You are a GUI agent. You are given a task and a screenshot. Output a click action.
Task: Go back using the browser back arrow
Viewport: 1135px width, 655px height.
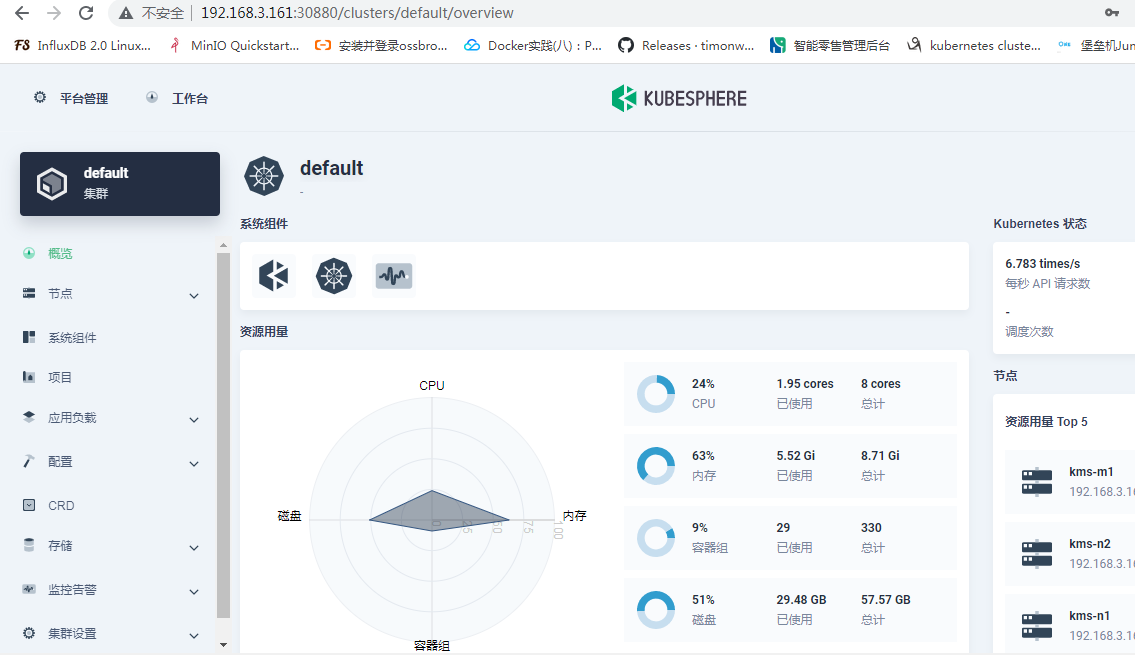point(22,13)
